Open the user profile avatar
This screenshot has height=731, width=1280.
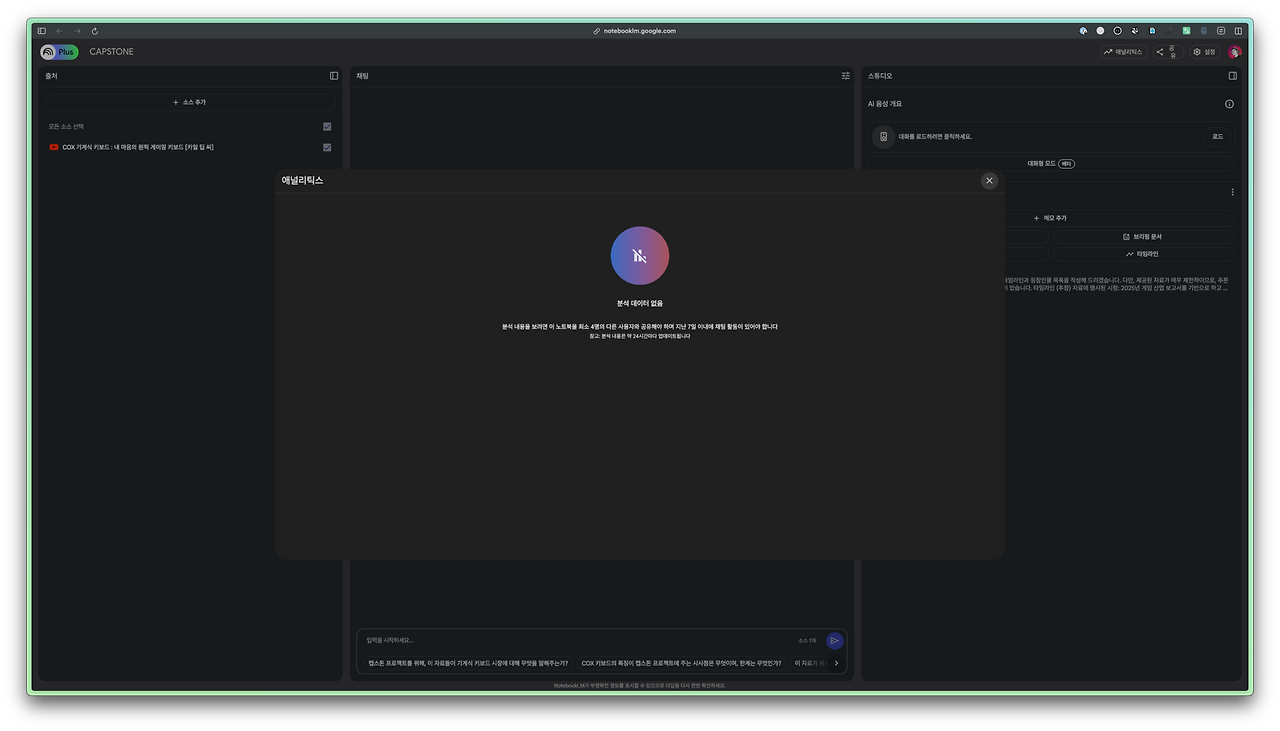(1235, 52)
